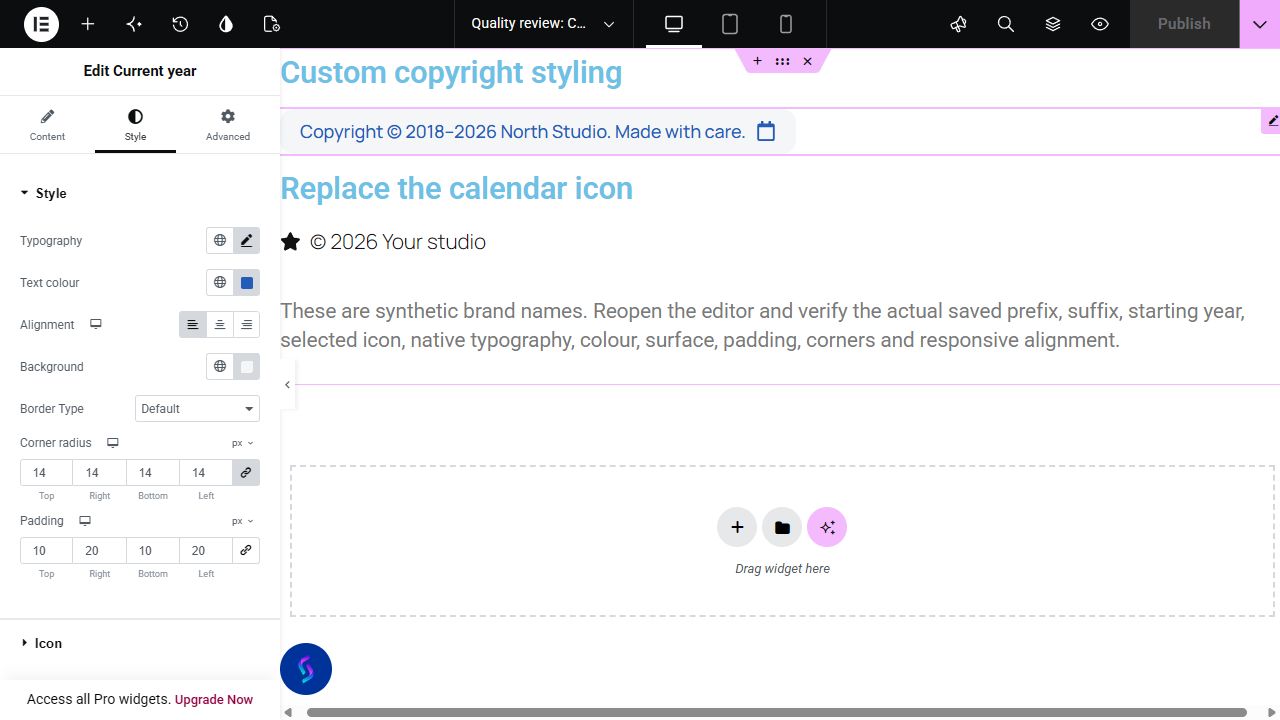1280x720 pixels.
Task: Preview changes with the eye icon
Action: click(1100, 24)
